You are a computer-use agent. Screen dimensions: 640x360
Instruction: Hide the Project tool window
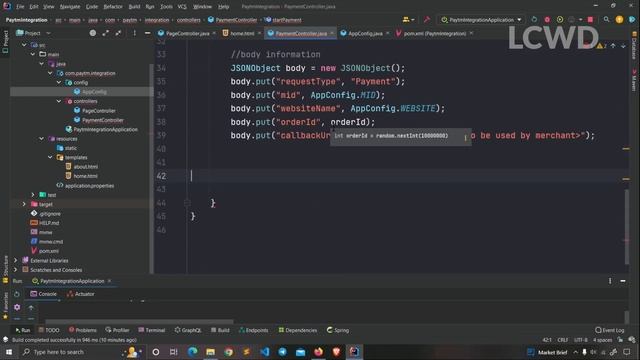coord(147,33)
